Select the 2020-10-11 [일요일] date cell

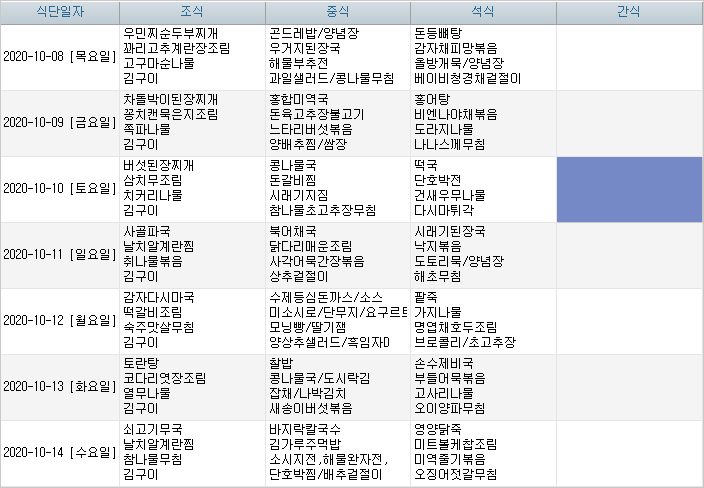pos(60,254)
